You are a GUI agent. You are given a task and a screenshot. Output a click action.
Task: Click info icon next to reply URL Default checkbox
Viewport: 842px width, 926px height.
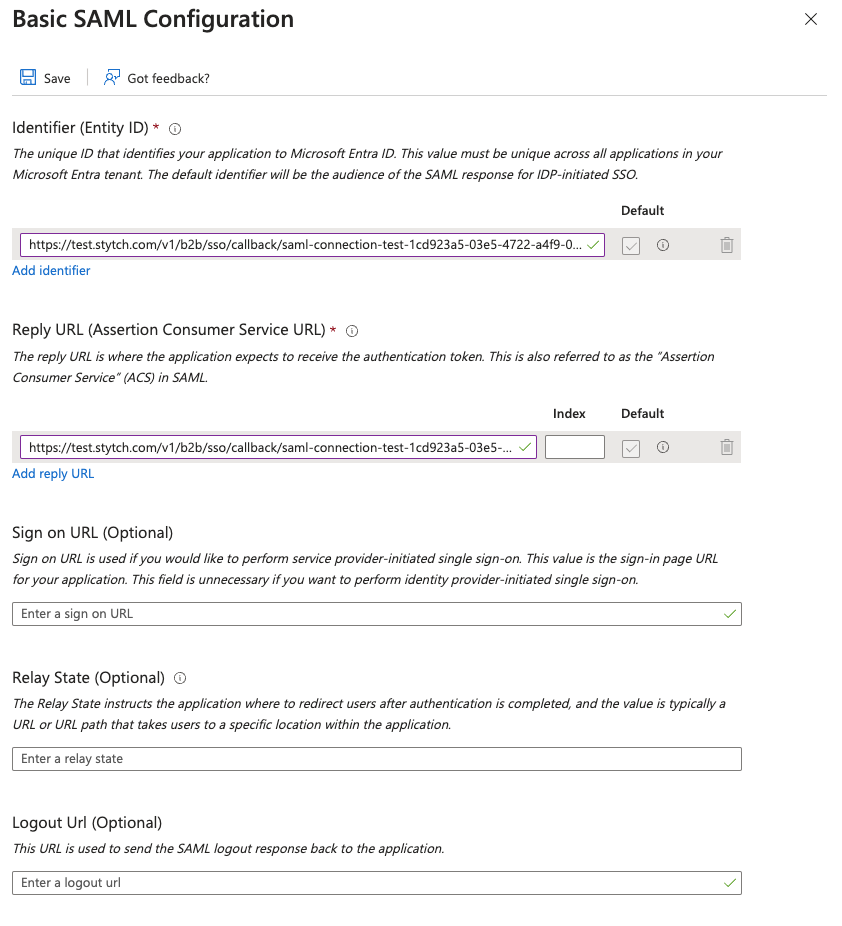click(662, 447)
